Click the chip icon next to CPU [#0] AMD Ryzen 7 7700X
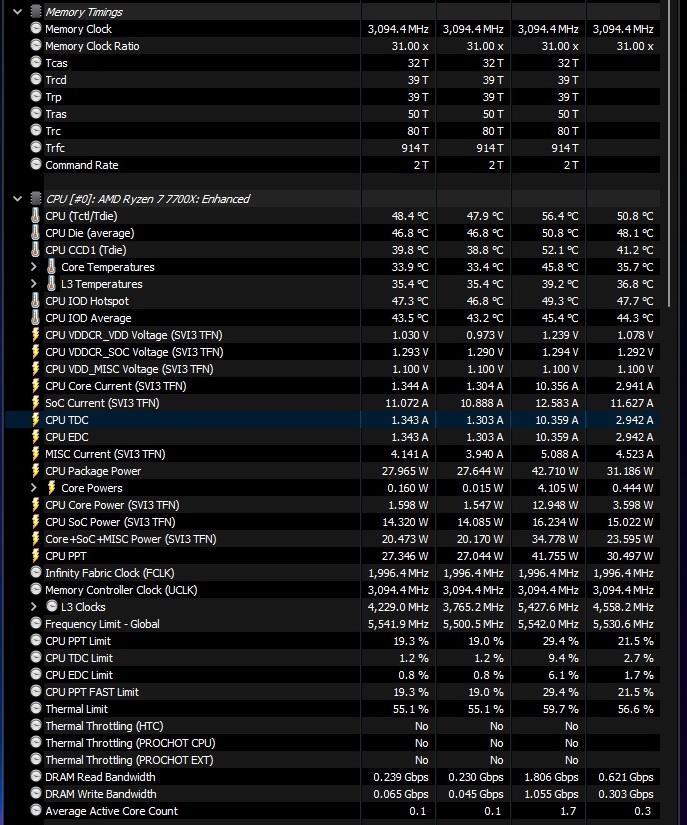 click(36, 199)
